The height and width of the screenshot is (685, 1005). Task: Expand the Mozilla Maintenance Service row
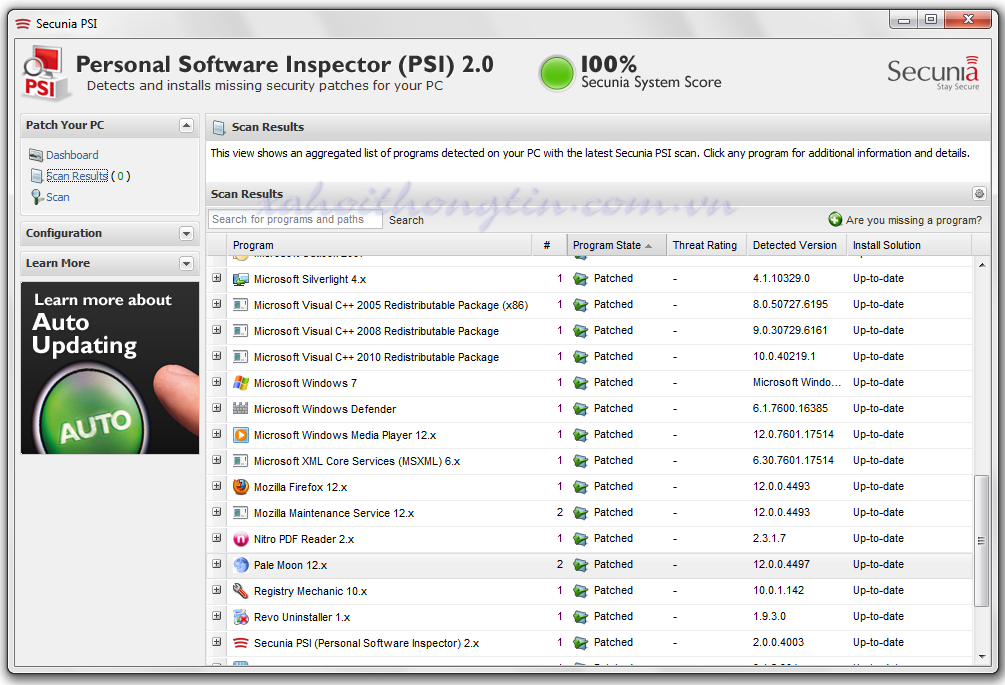click(x=217, y=512)
